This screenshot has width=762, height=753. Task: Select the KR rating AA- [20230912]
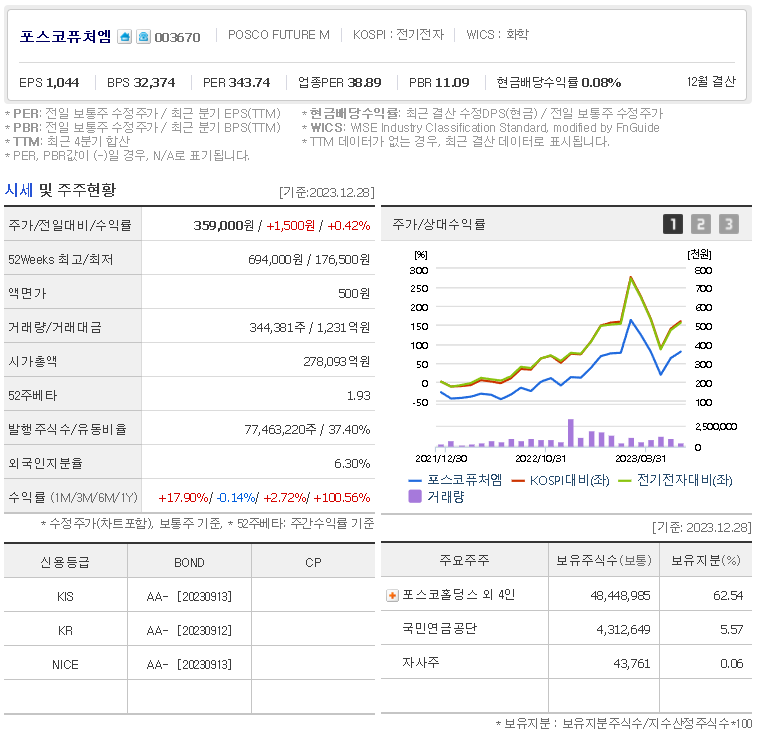(189, 630)
